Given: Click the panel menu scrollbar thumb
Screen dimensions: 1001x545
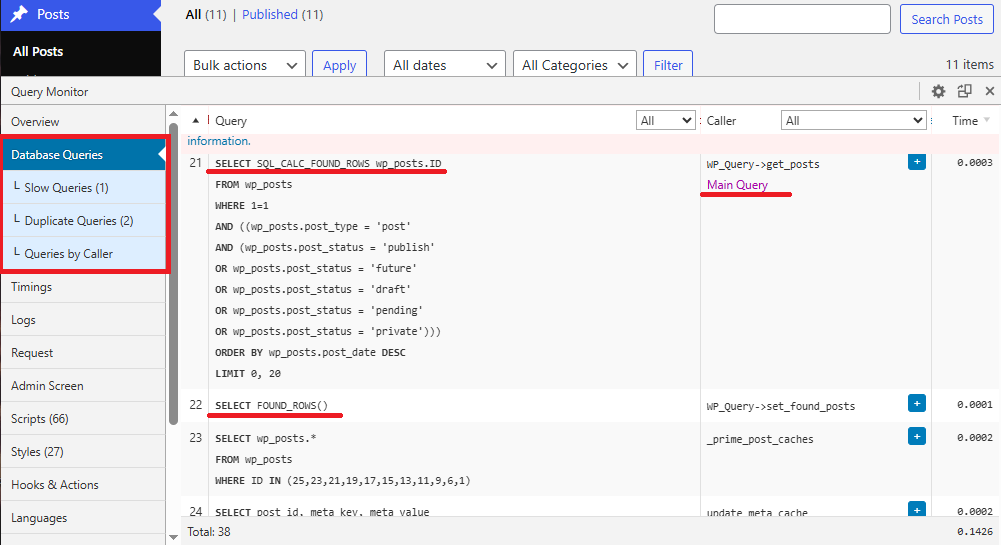Looking at the screenshot, I should [174, 273].
